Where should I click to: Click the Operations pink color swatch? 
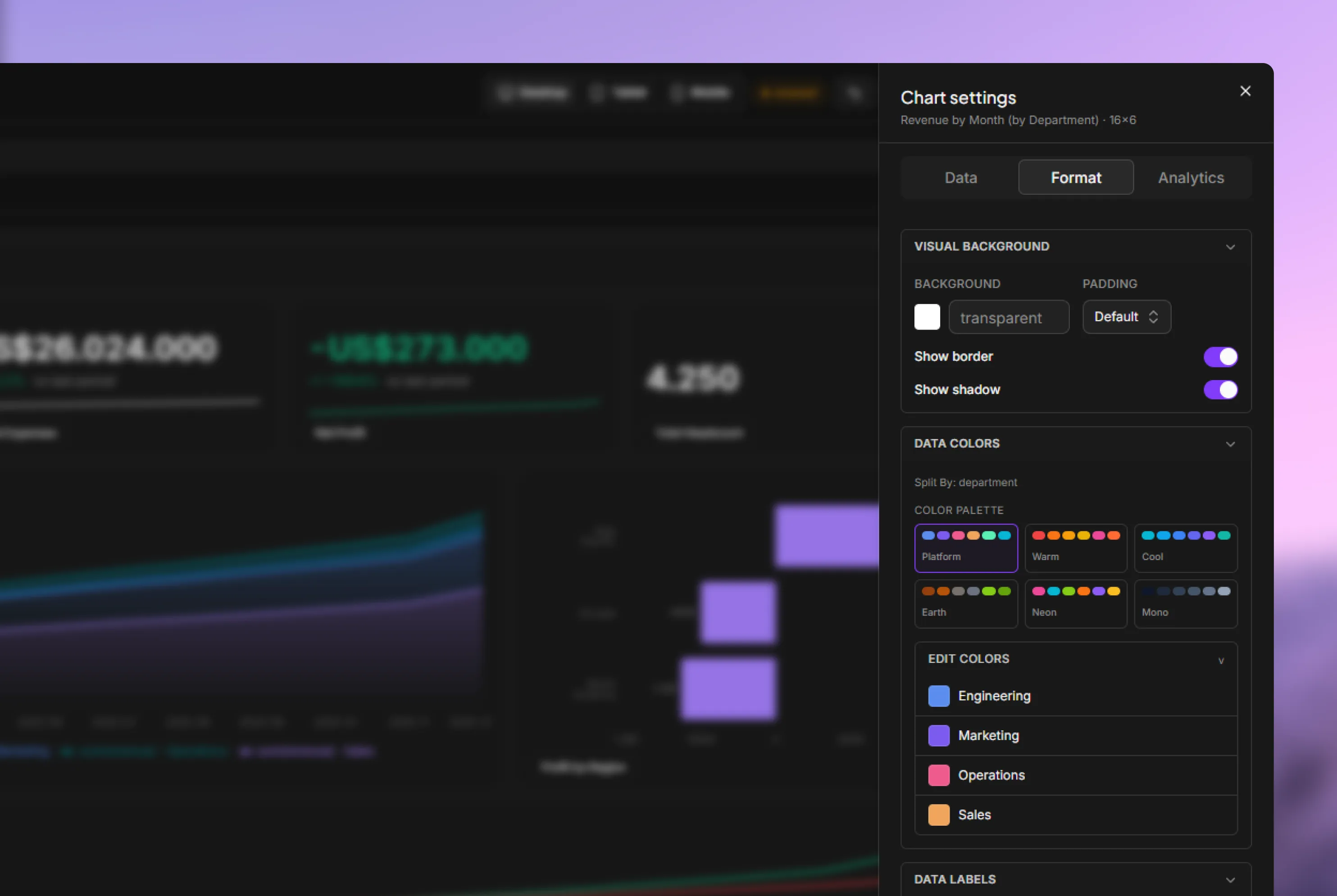pyautogui.click(x=939, y=775)
